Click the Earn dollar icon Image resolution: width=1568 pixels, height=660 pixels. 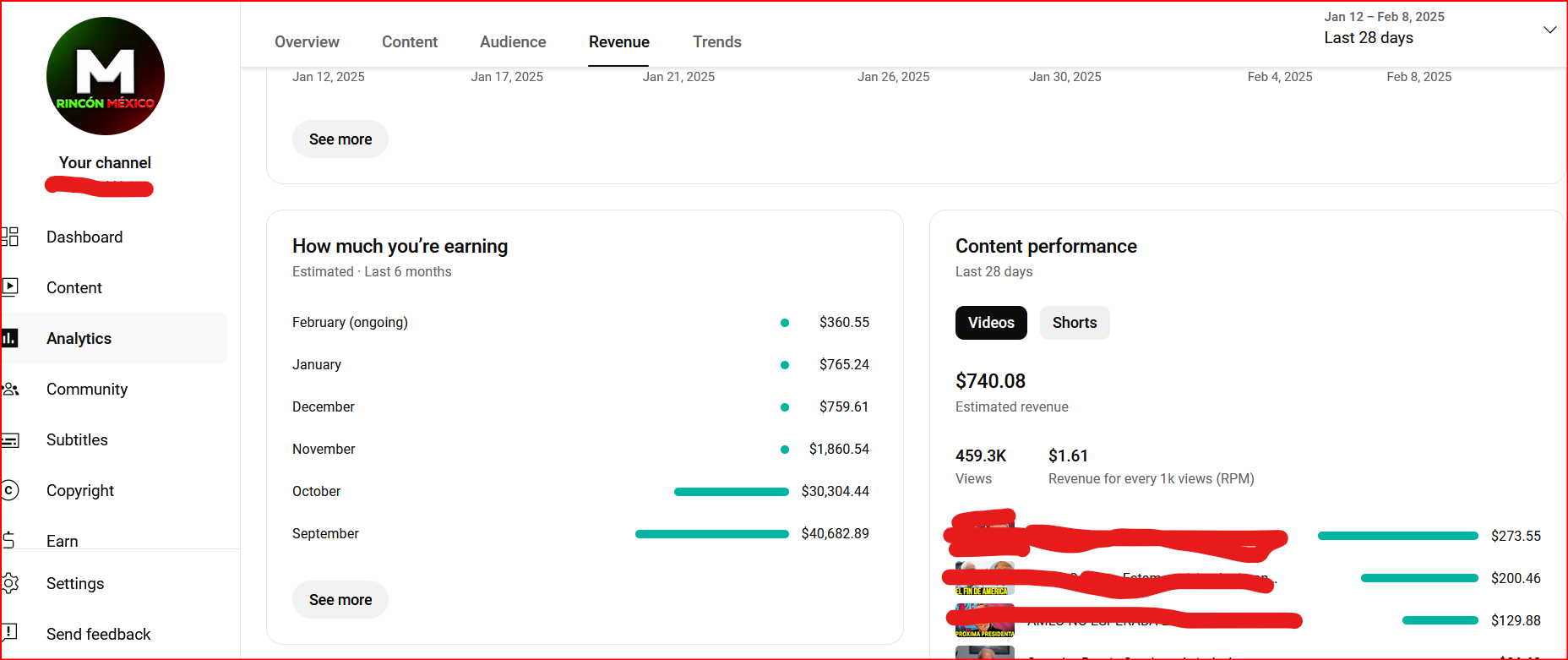coord(8,540)
